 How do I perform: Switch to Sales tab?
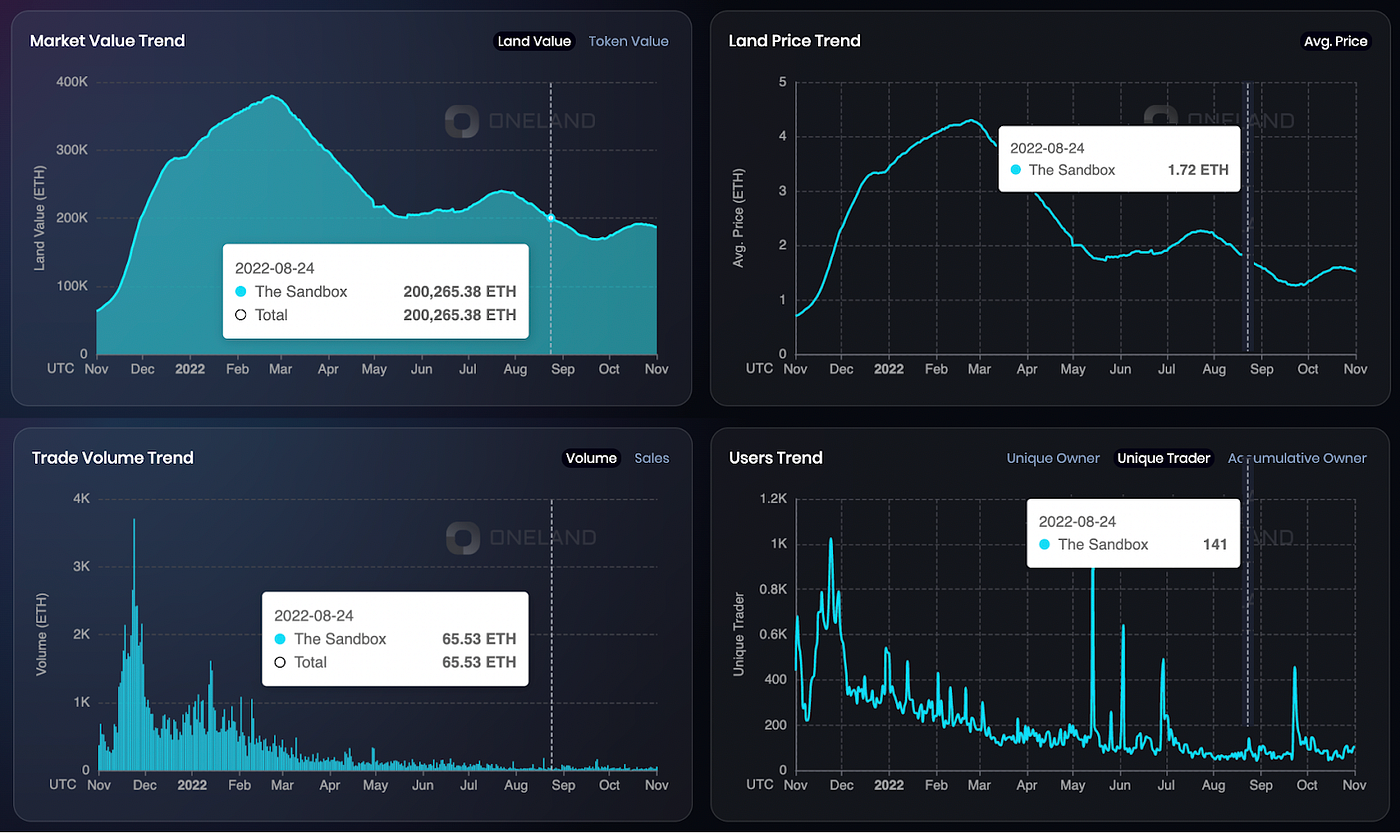(x=652, y=458)
